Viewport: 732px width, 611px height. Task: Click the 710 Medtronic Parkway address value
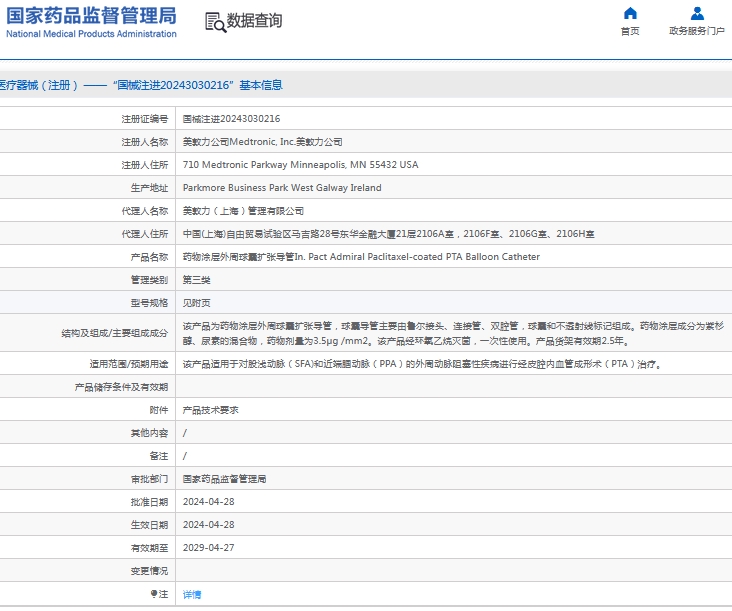pyautogui.click(x=301, y=165)
